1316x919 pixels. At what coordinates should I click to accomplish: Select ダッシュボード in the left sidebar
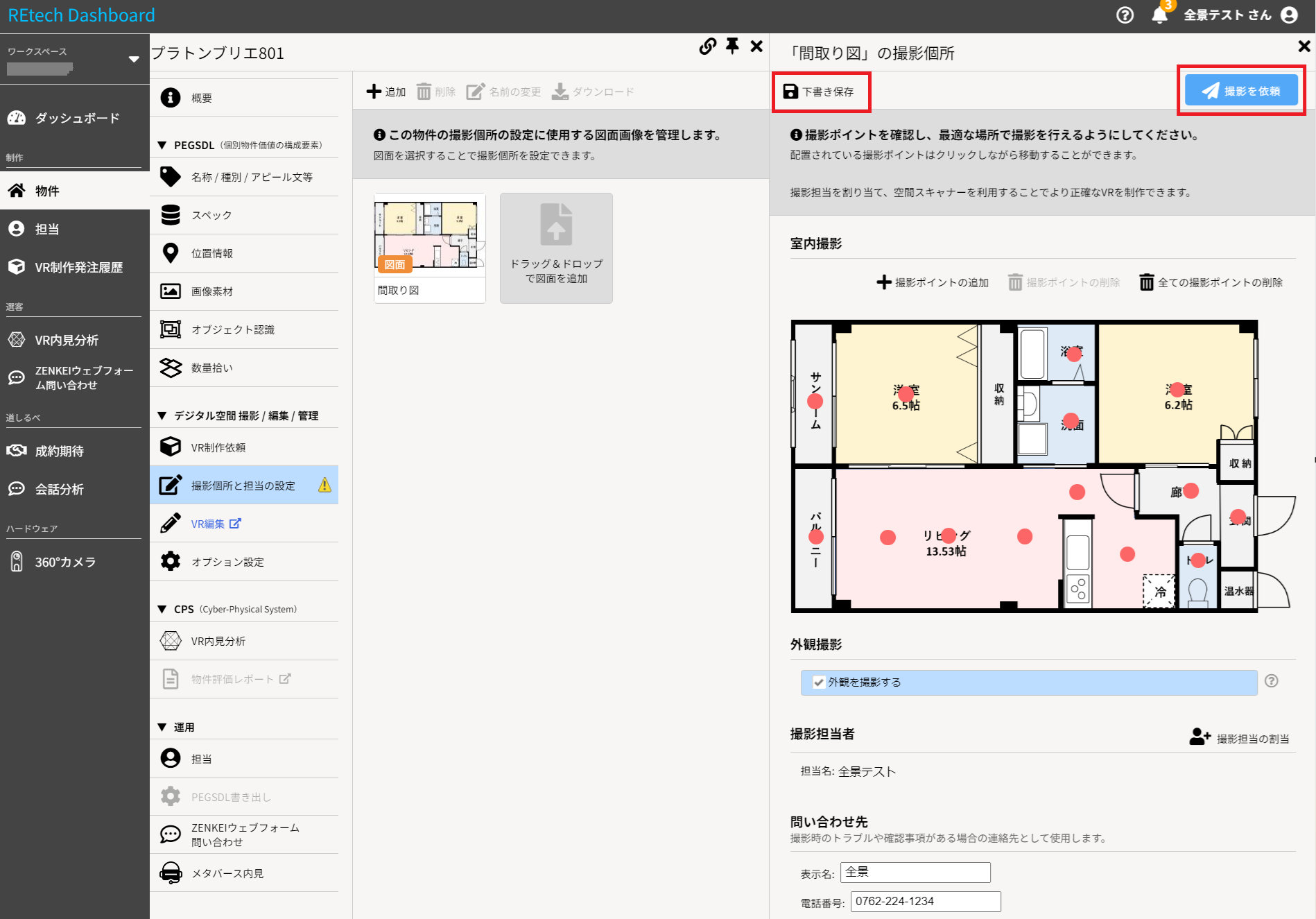[76, 118]
